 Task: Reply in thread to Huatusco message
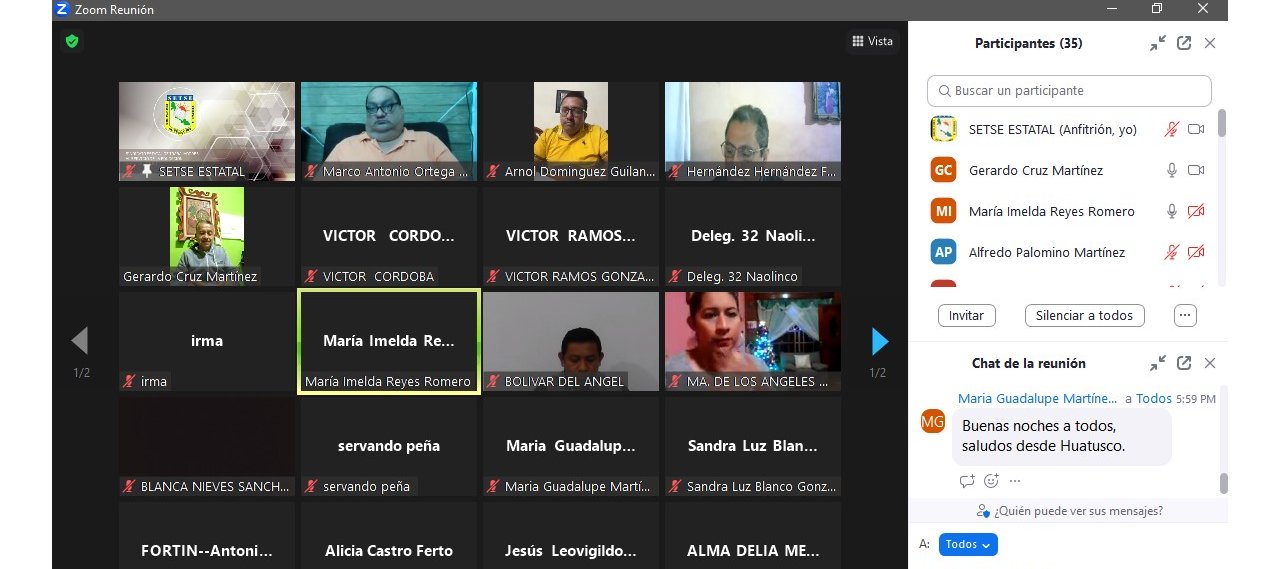click(966, 481)
